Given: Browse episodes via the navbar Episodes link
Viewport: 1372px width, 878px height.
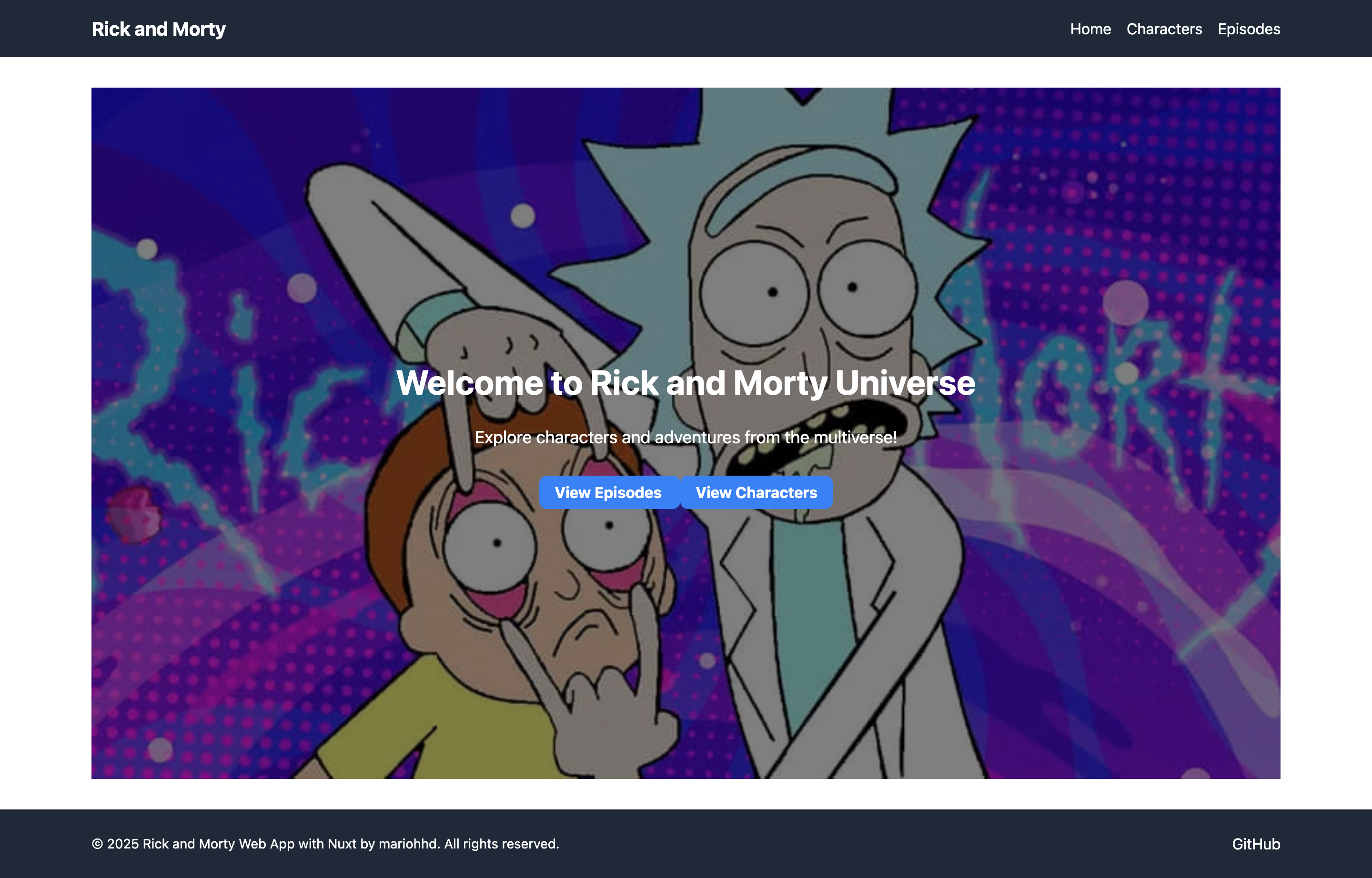Looking at the screenshot, I should pyautogui.click(x=1249, y=29).
